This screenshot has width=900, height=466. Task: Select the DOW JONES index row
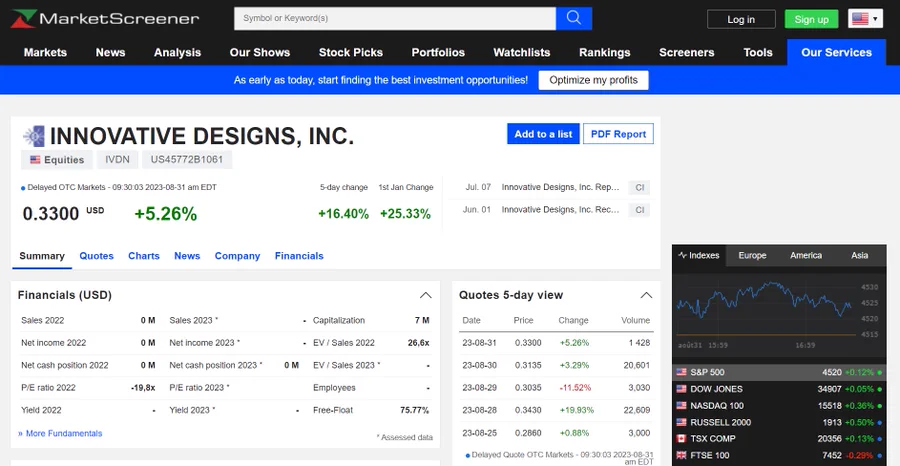[779, 389]
